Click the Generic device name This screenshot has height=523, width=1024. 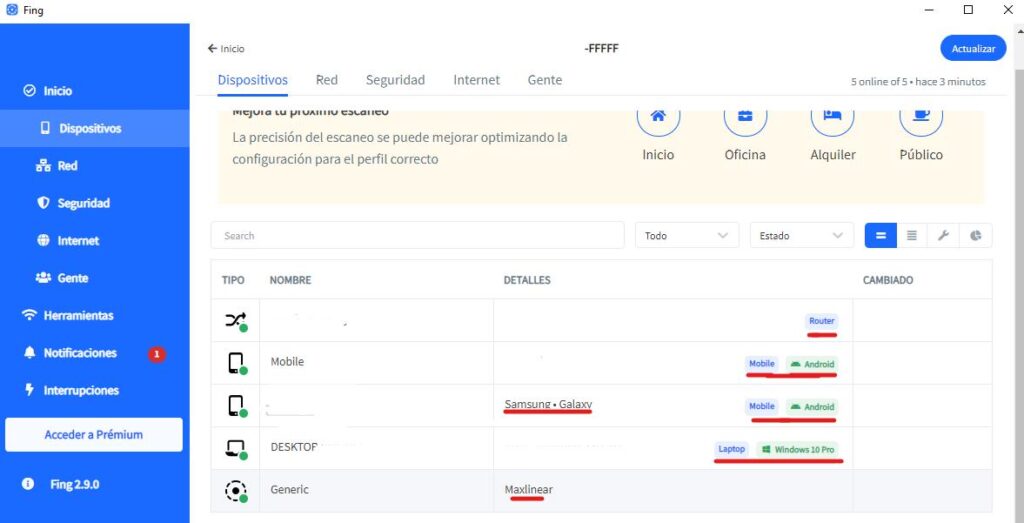point(289,489)
